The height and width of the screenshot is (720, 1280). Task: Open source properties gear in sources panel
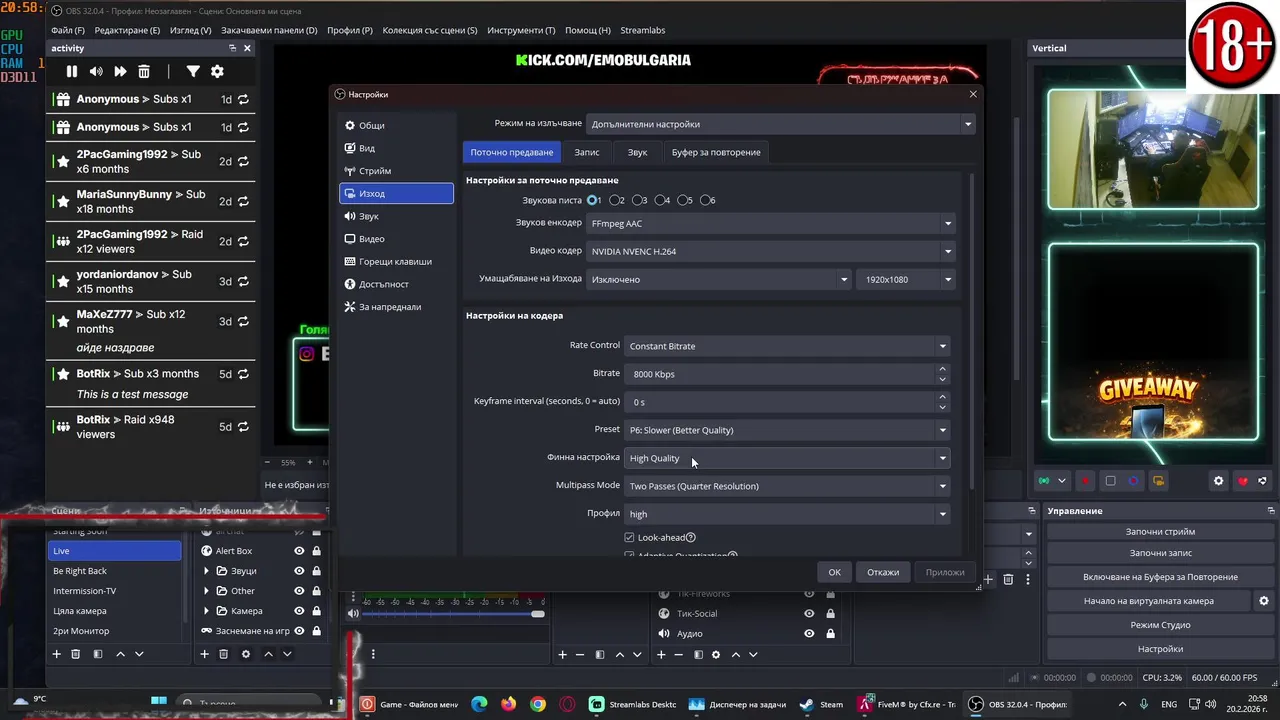coord(246,654)
